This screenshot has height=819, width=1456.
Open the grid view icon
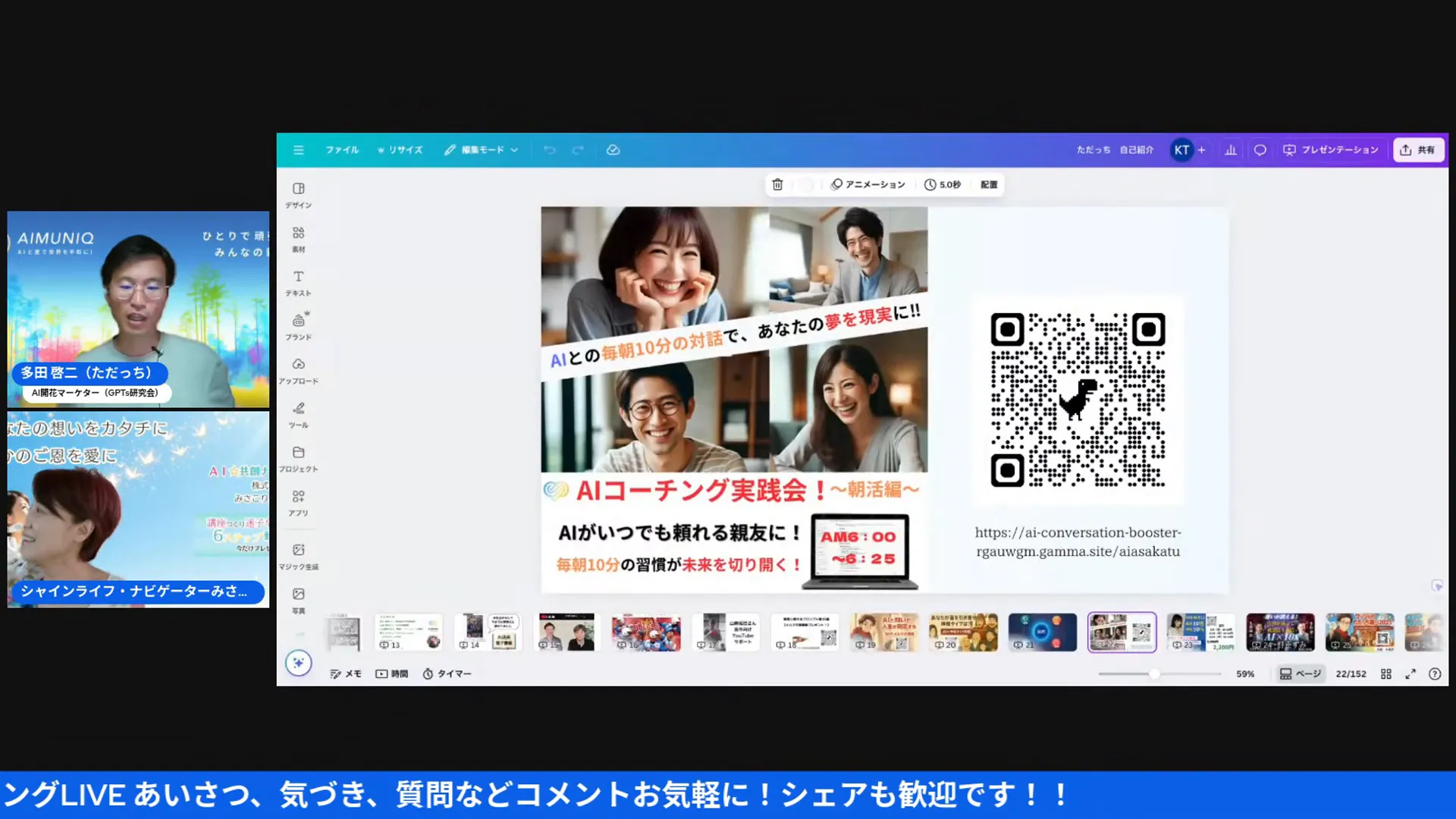[x=1386, y=673]
